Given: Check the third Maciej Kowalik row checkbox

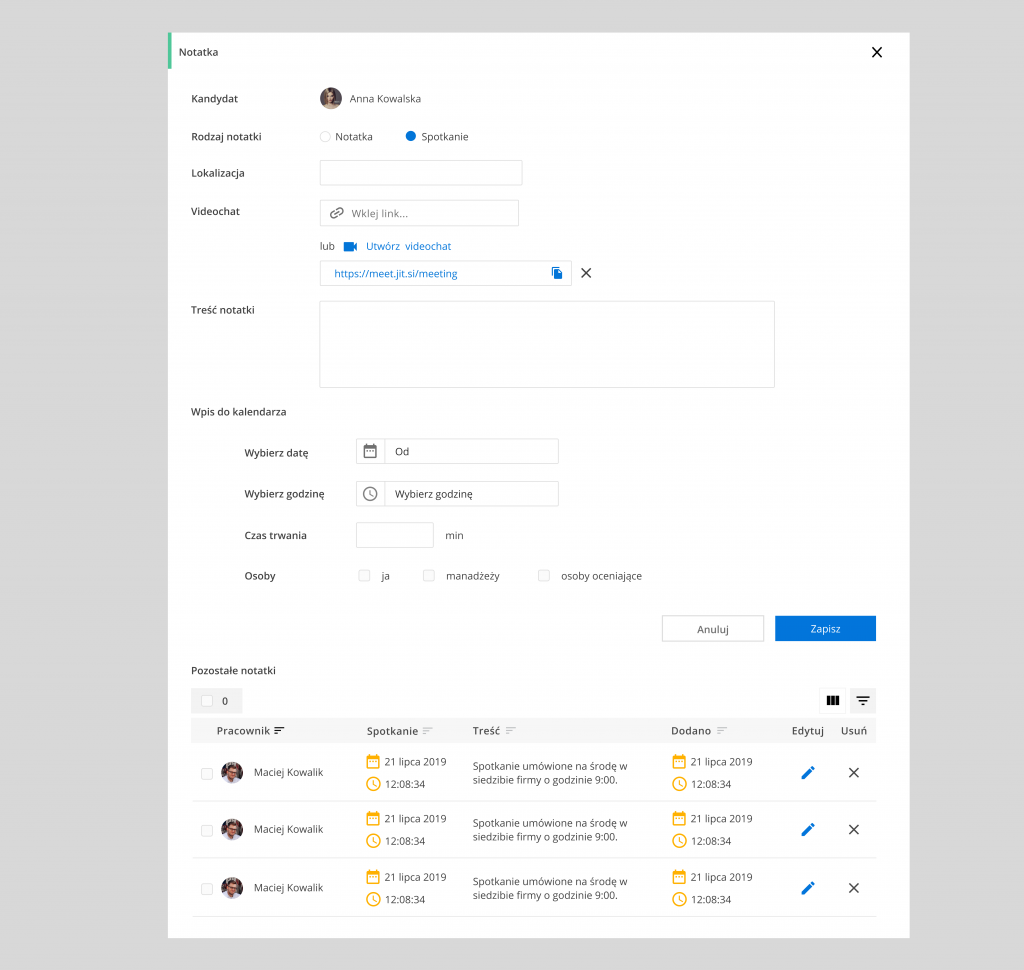Looking at the screenshot, I should click(207, 889).
